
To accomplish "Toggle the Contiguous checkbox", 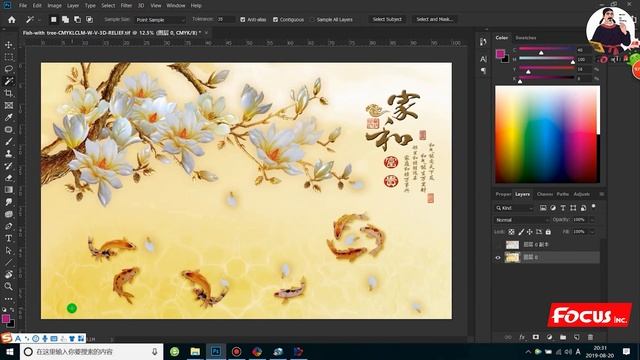I will 276,20.
